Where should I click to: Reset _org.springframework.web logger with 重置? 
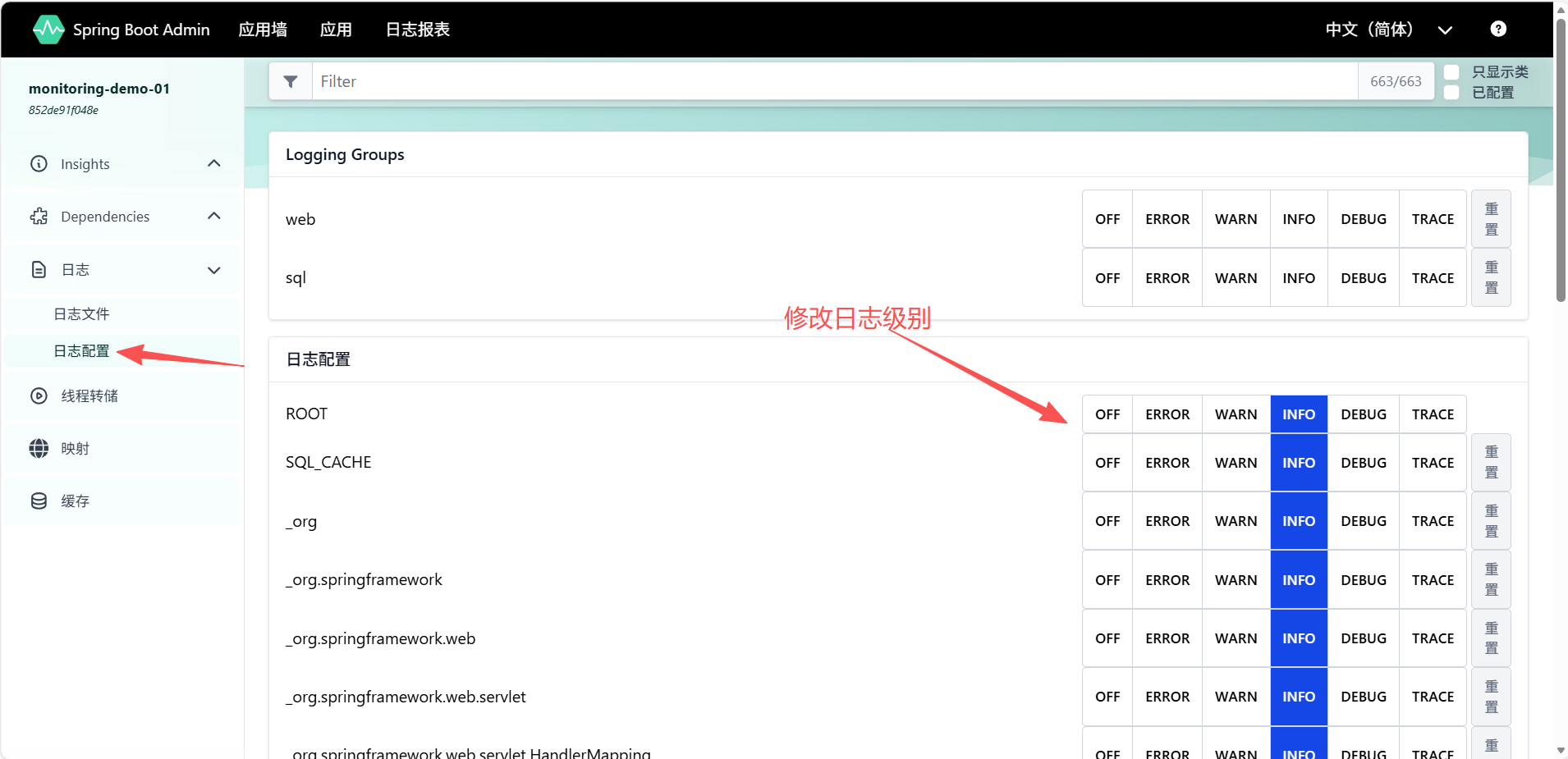pos(1491,638)
